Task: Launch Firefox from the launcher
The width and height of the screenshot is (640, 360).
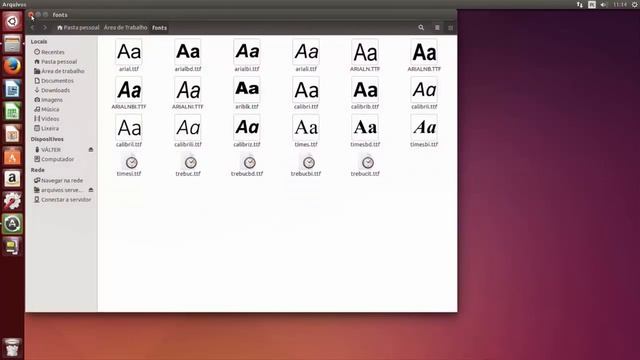Action: pos(12,66)
